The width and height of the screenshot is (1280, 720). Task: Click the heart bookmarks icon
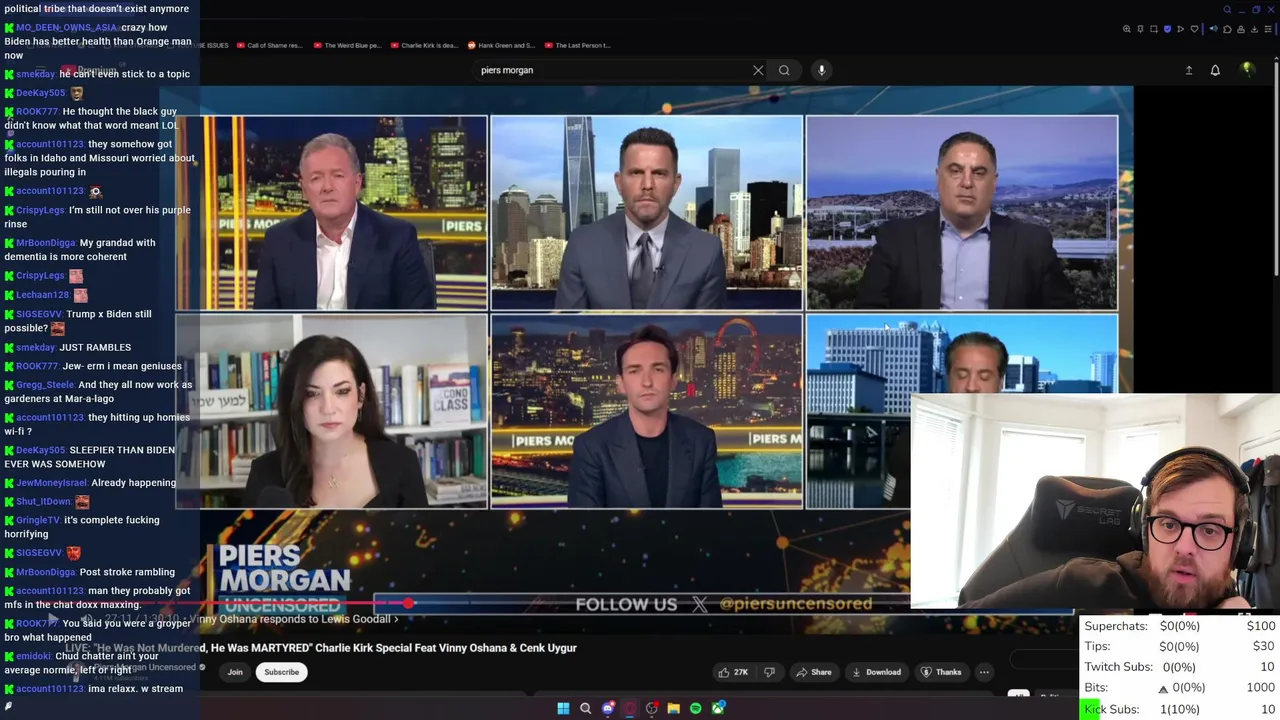(x=1194, y=29)
